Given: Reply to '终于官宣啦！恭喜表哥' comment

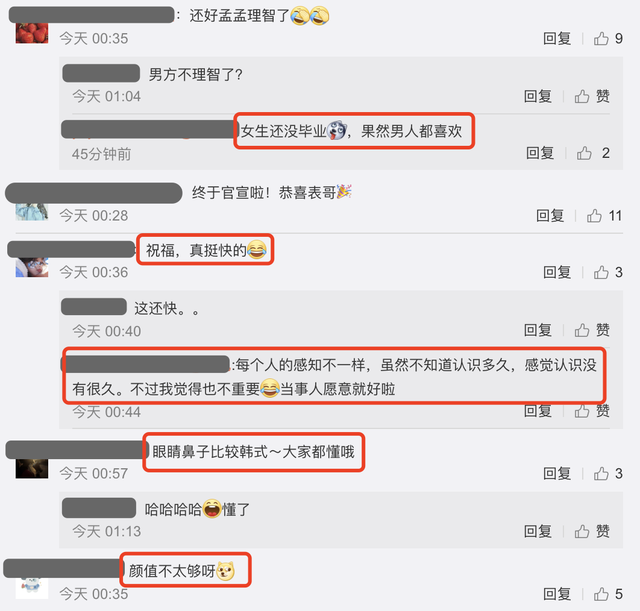Looking at the screenshot, I should click(550, 216).
